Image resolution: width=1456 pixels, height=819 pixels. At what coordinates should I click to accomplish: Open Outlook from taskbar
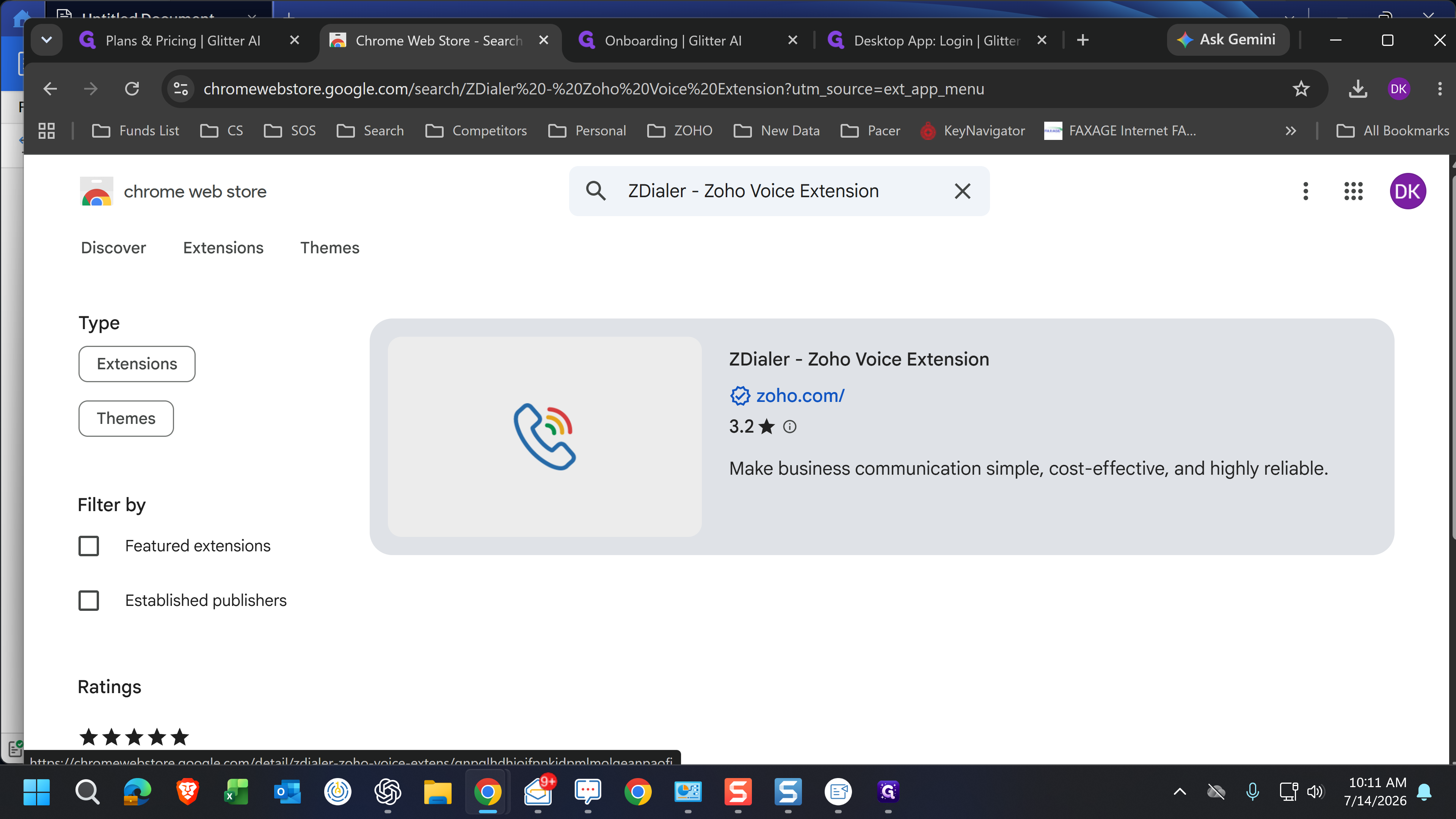tap(287, 792)
